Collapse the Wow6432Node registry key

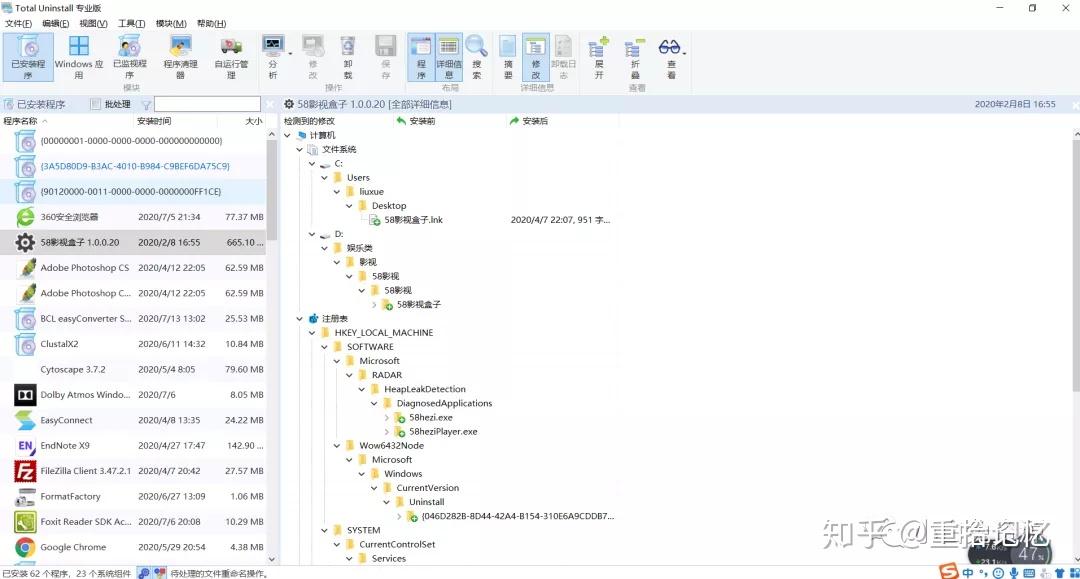(337, 445)
